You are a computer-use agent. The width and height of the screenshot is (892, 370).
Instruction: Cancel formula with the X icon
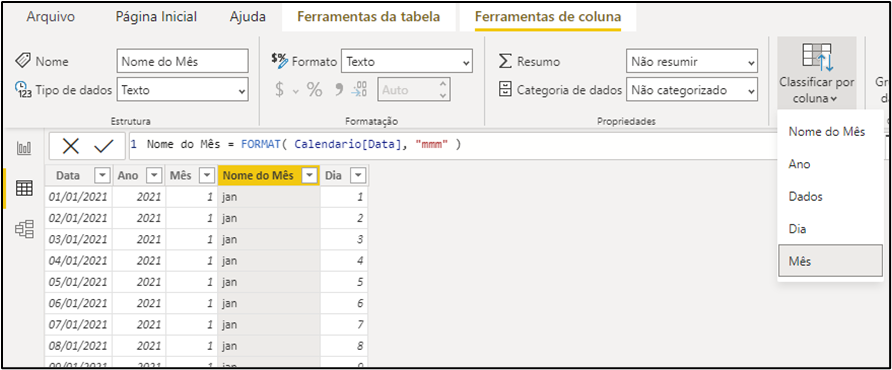(71, 146)
